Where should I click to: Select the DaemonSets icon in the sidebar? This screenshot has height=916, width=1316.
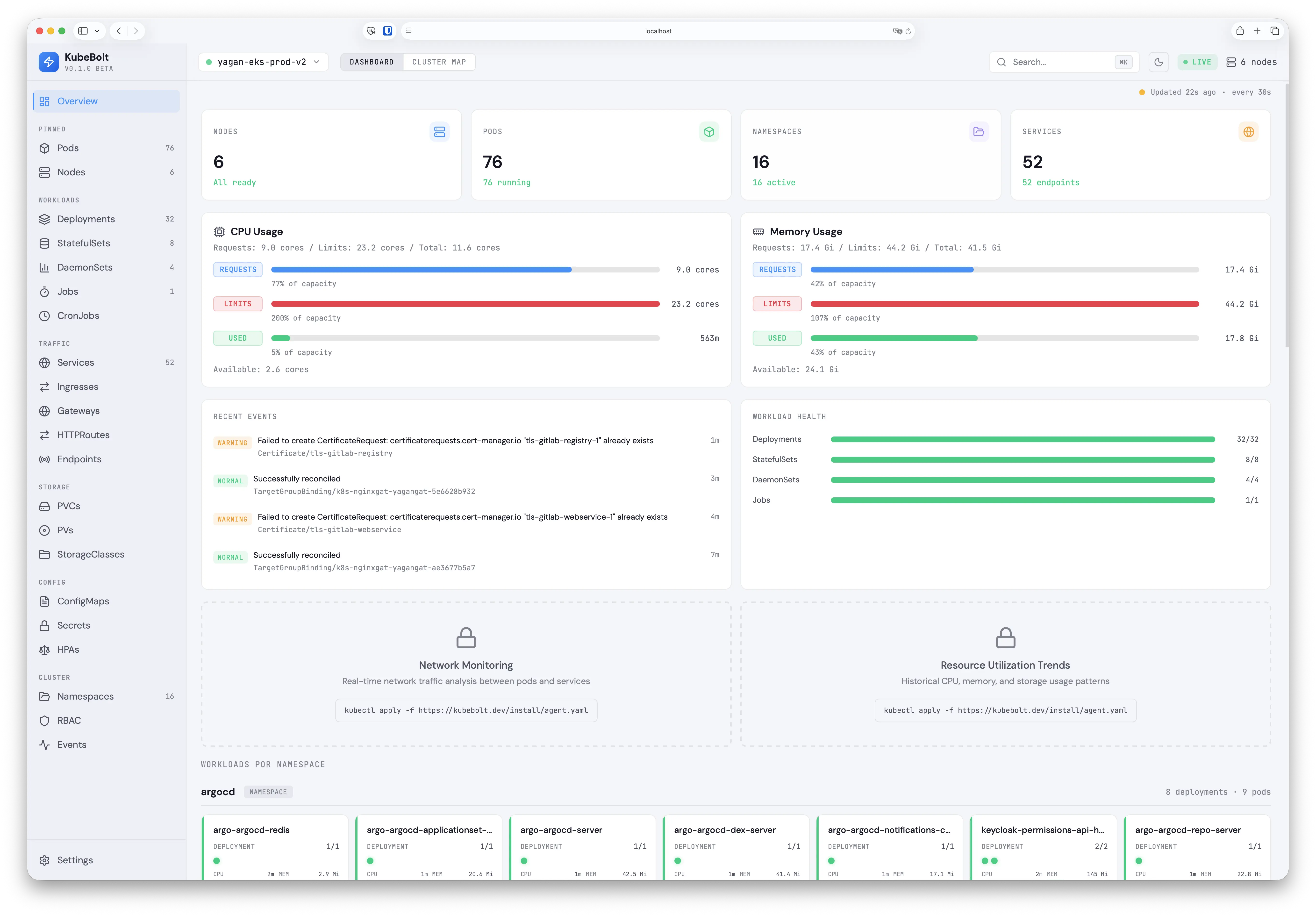[x=45, y=267]
